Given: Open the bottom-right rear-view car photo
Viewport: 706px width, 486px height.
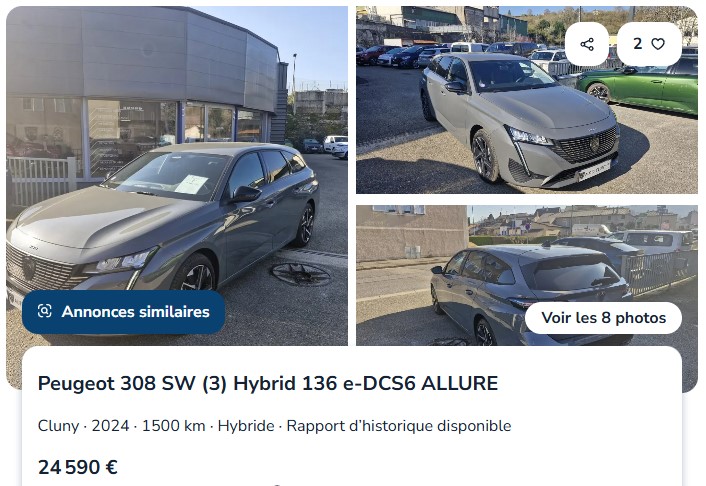Looking at the screenshot, I should pyautogui.click(x=527, y=275).
